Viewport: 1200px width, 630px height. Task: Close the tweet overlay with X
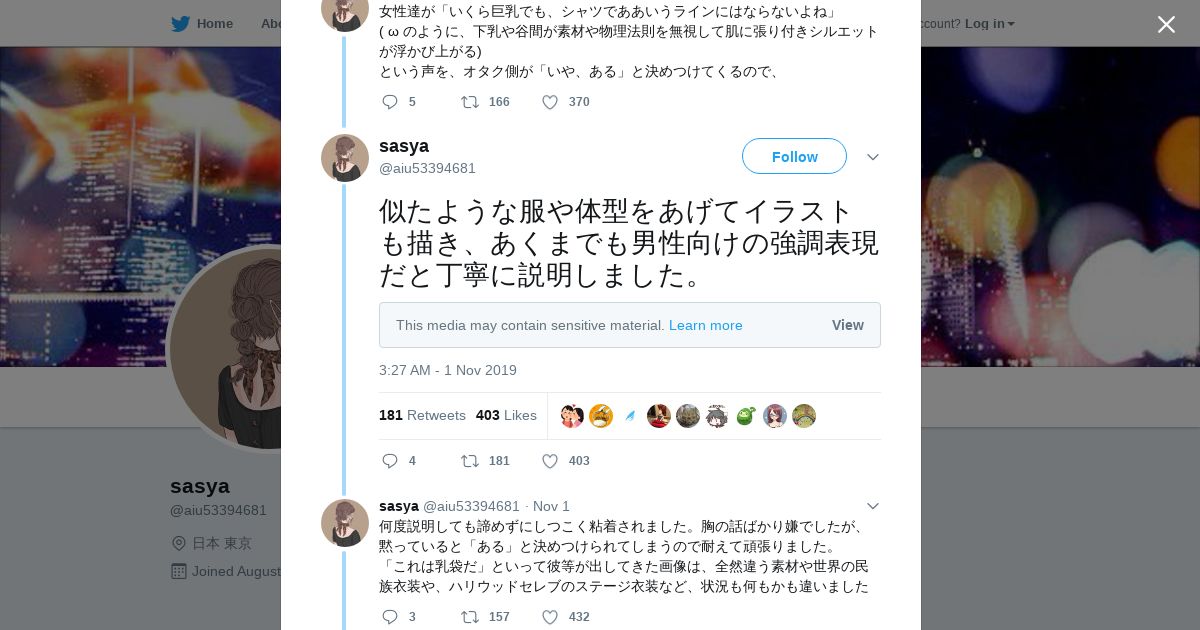click(x=1166, y=25)
